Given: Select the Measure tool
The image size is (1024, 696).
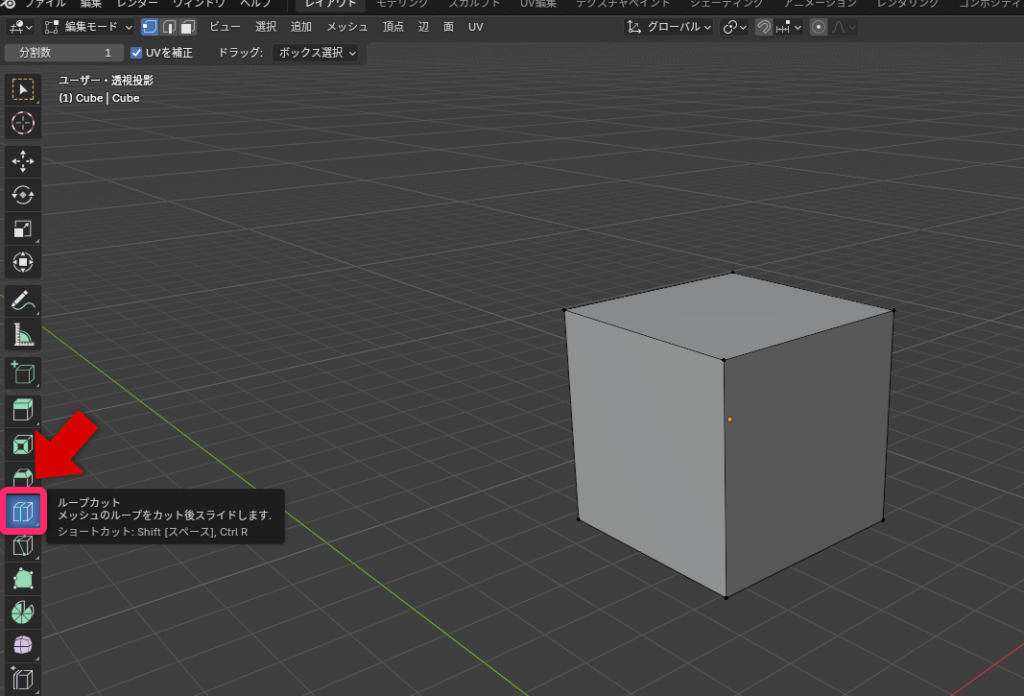Looking at the screenshot, I should [23, 334].
